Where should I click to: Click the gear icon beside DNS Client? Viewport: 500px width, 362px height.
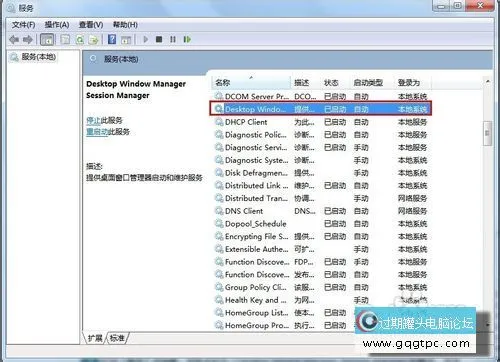click(219, 211)
